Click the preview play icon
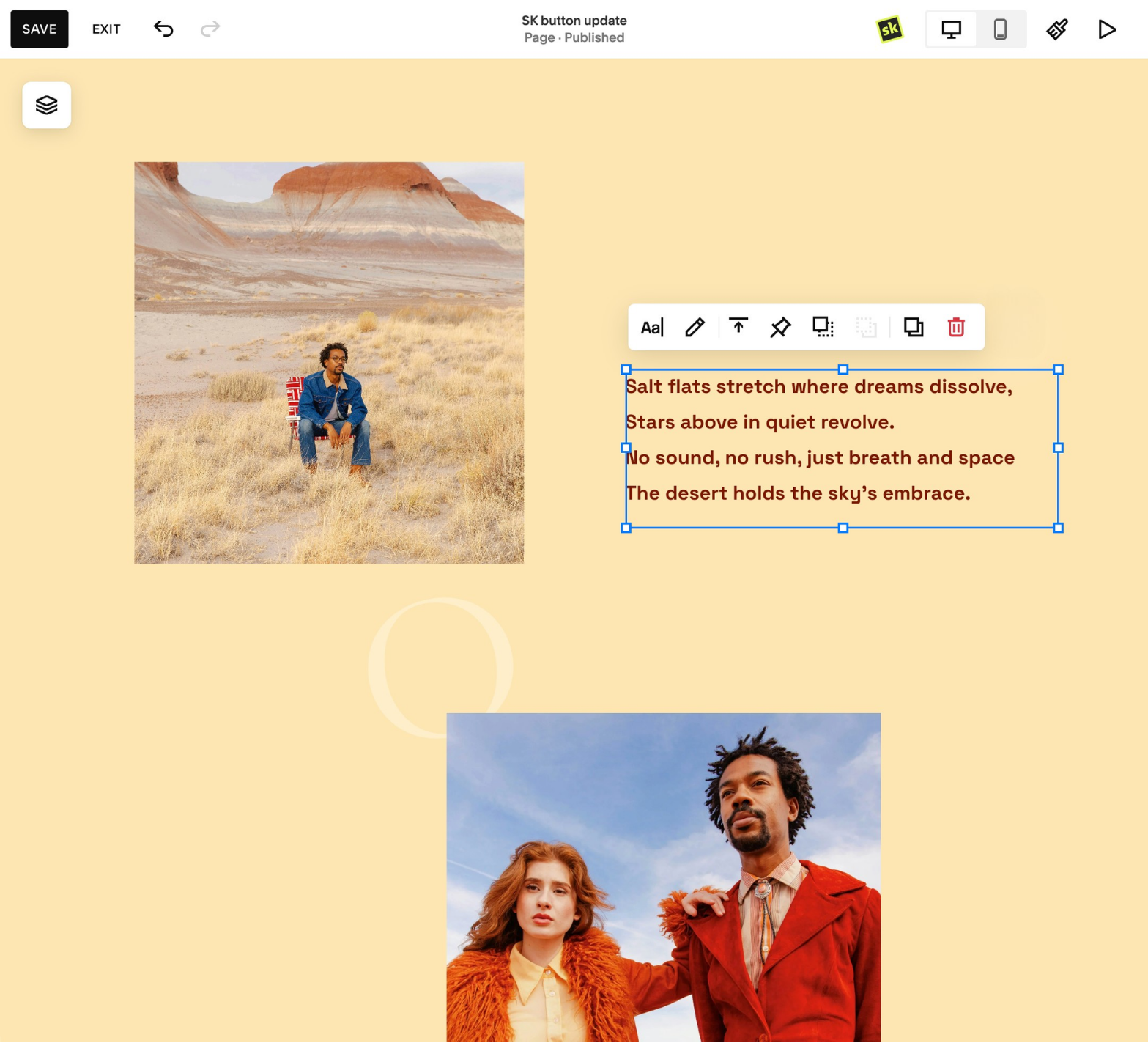Screen dimensions: 1148x1043 (x=1107, y=29)
